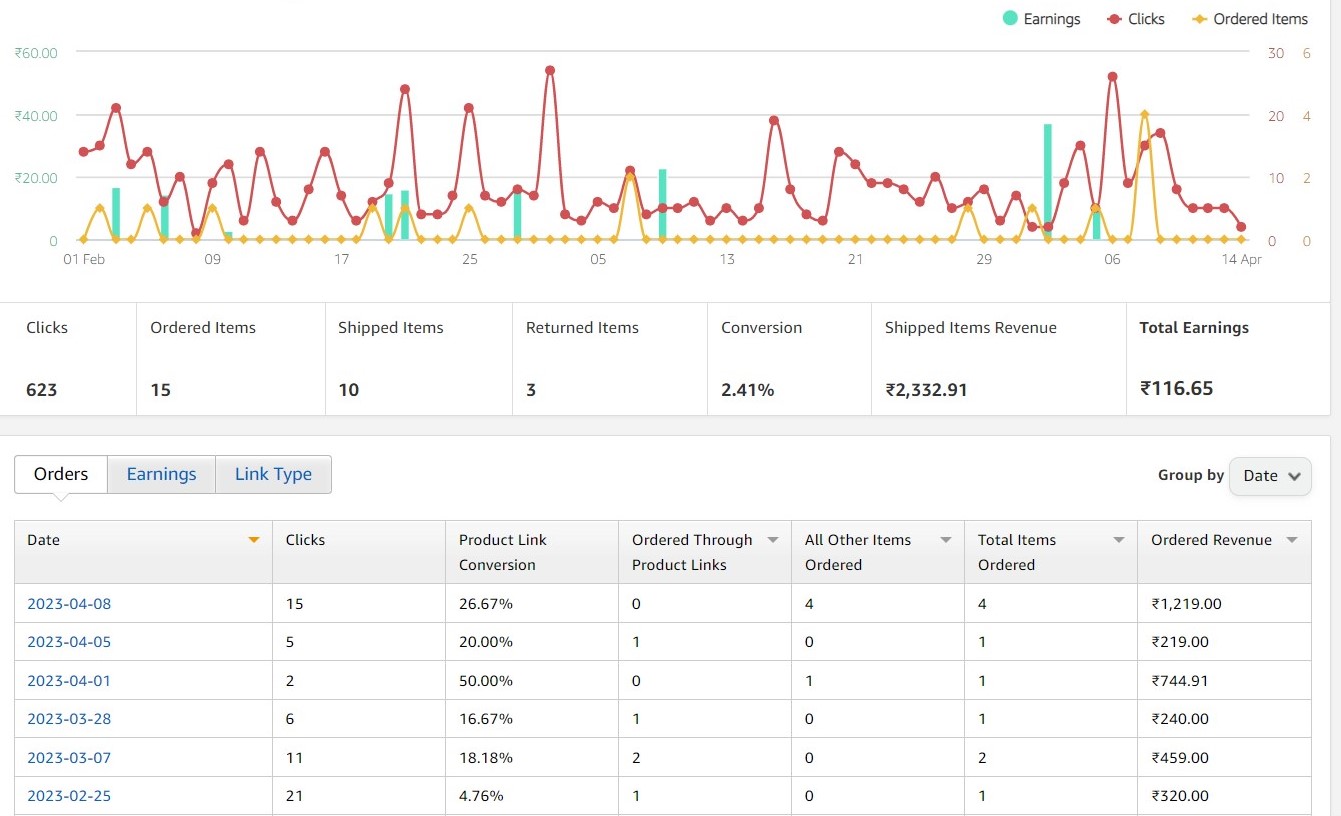1341x816 pixels.
Task: Select the Orders tab
Action: 60,473
